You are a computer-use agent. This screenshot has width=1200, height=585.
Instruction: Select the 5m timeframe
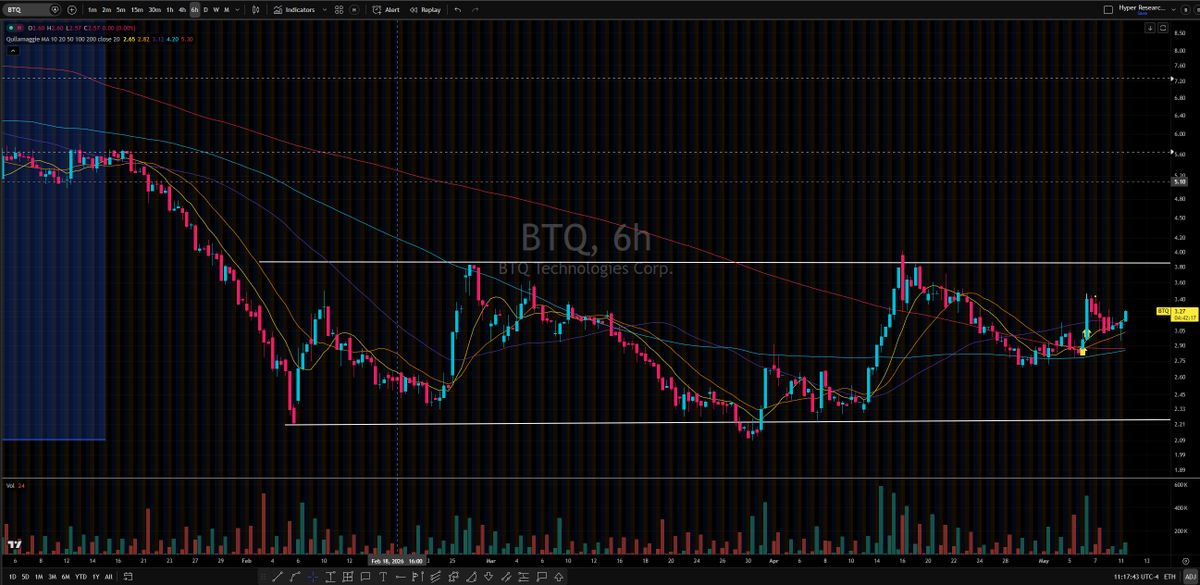point(120,9)
